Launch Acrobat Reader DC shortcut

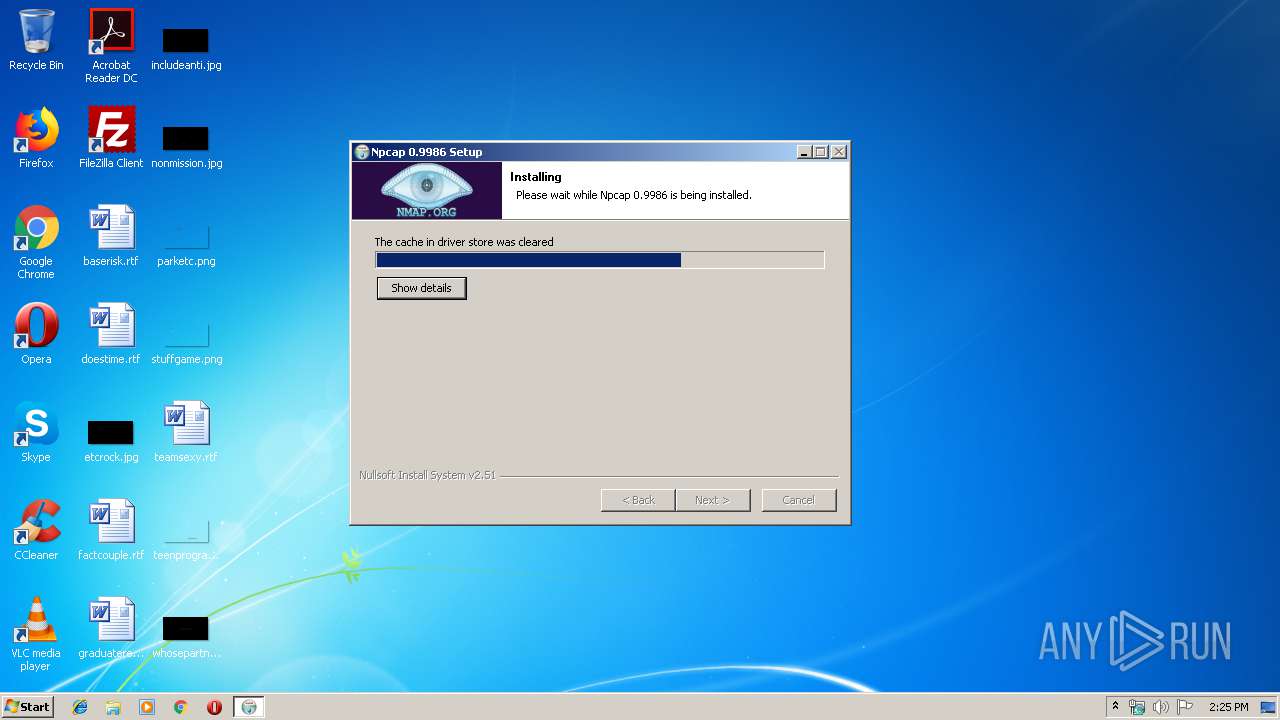click(x=111, y=45)
